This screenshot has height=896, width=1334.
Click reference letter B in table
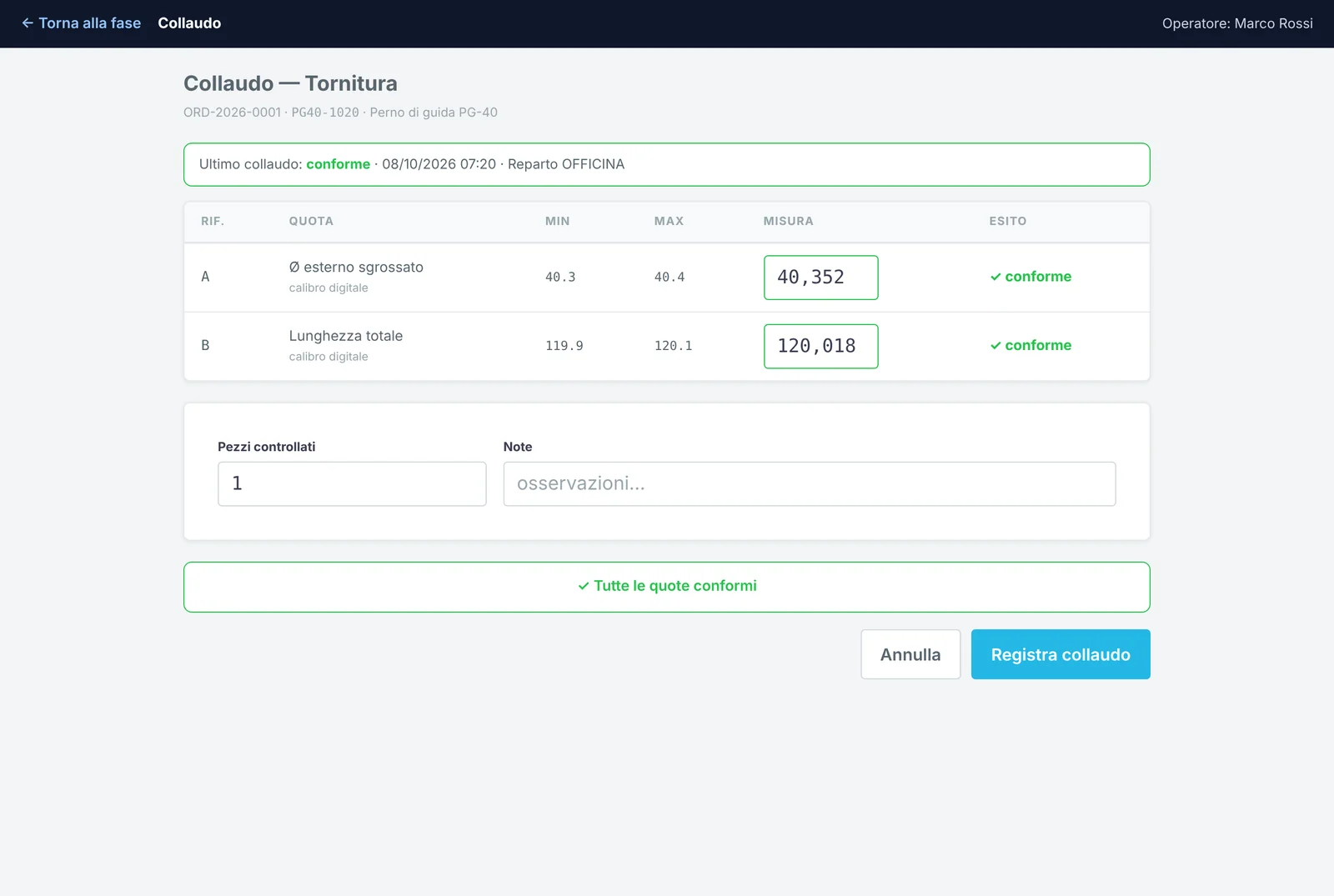point(205,345)
